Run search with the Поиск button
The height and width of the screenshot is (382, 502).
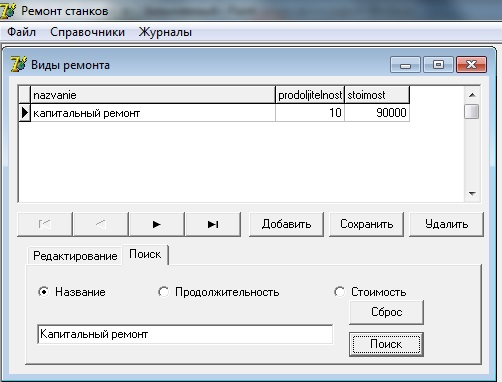386,344
